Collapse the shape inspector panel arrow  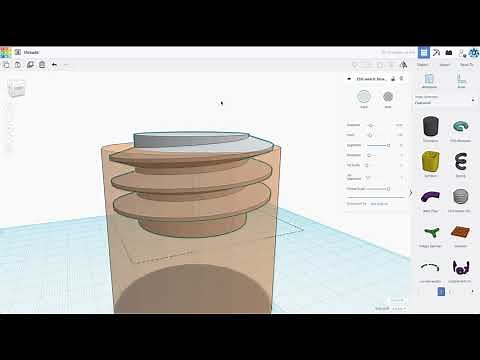(x=349, y=79)
